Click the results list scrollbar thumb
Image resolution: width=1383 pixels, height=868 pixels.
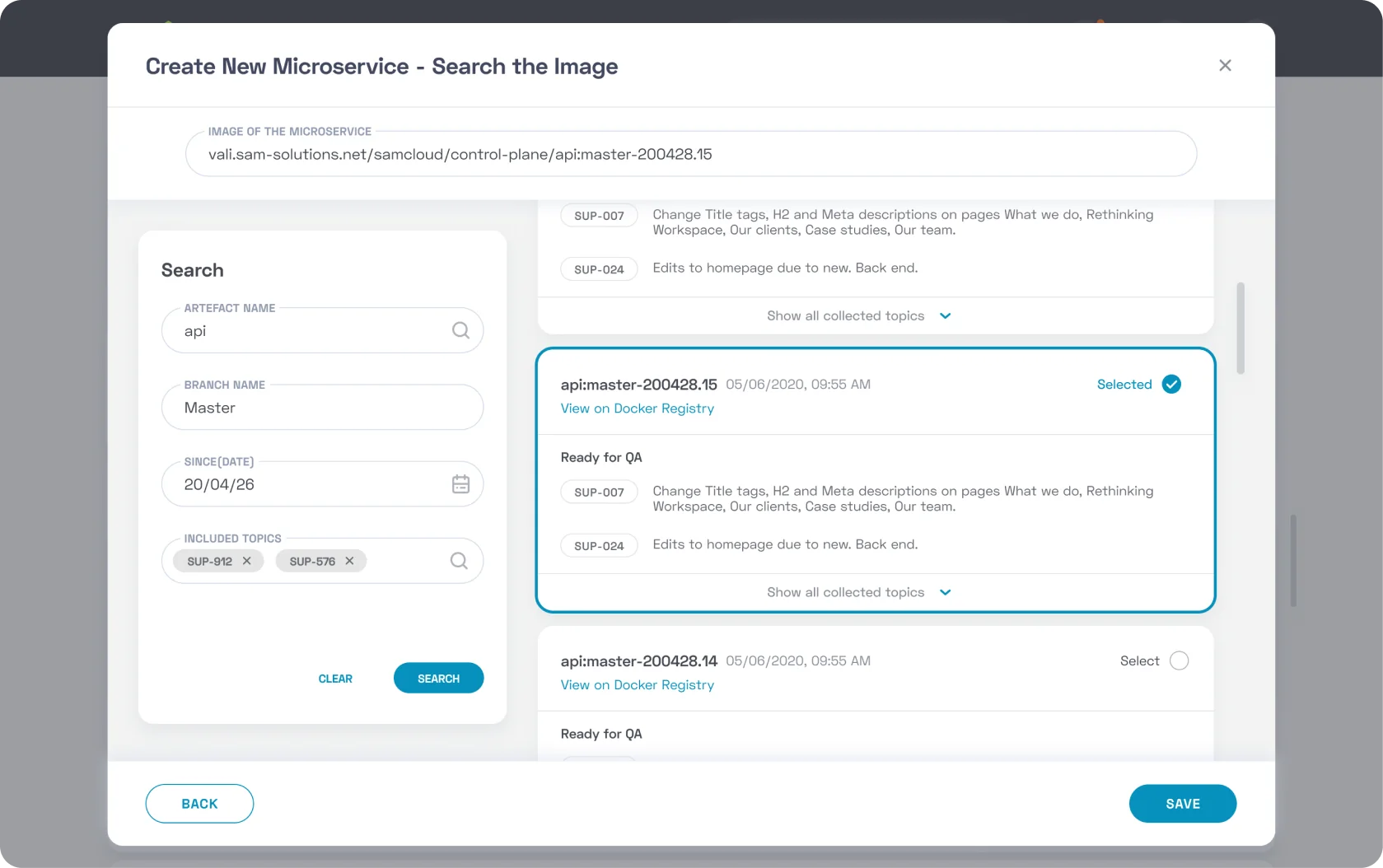click(1240, 328)
